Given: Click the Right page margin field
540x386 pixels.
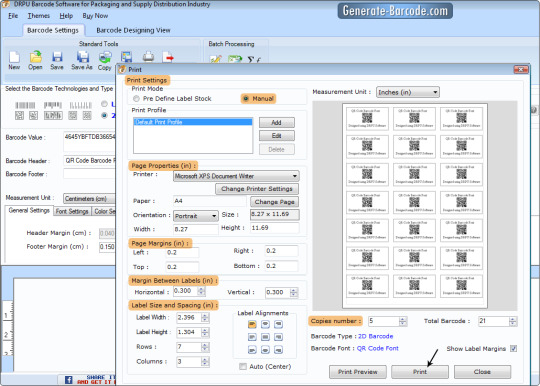Looking at the screenshot, I should click(x=281, y=251).
